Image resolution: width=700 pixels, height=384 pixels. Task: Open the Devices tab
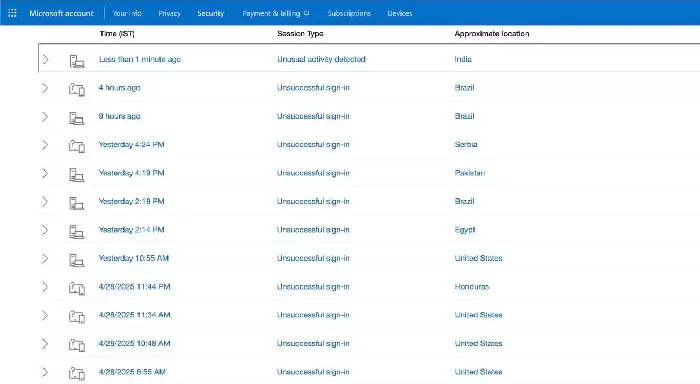tap(400, 13)
